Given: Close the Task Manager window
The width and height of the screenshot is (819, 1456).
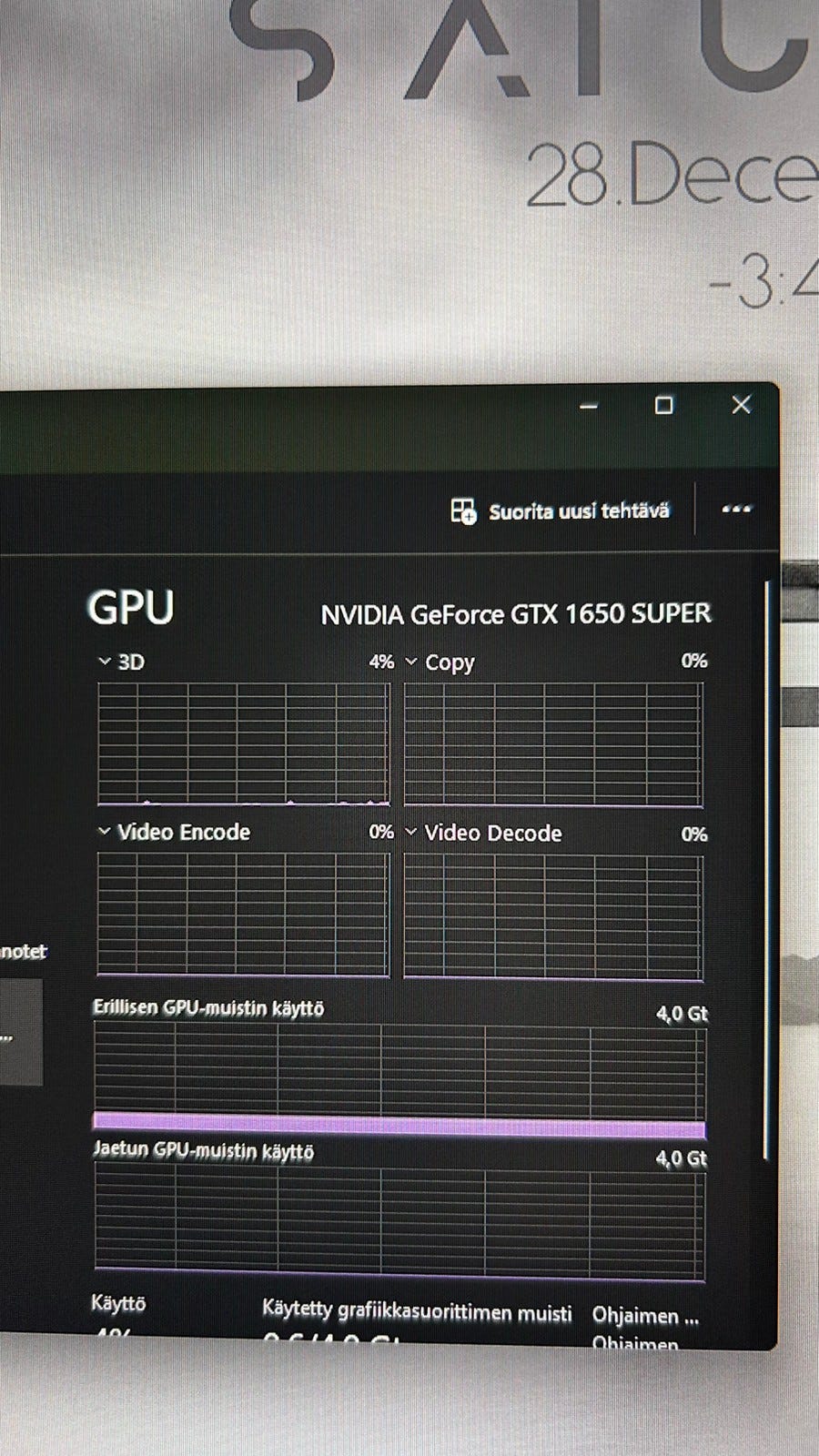Looking at the screenshot, I should pos(742,404).
